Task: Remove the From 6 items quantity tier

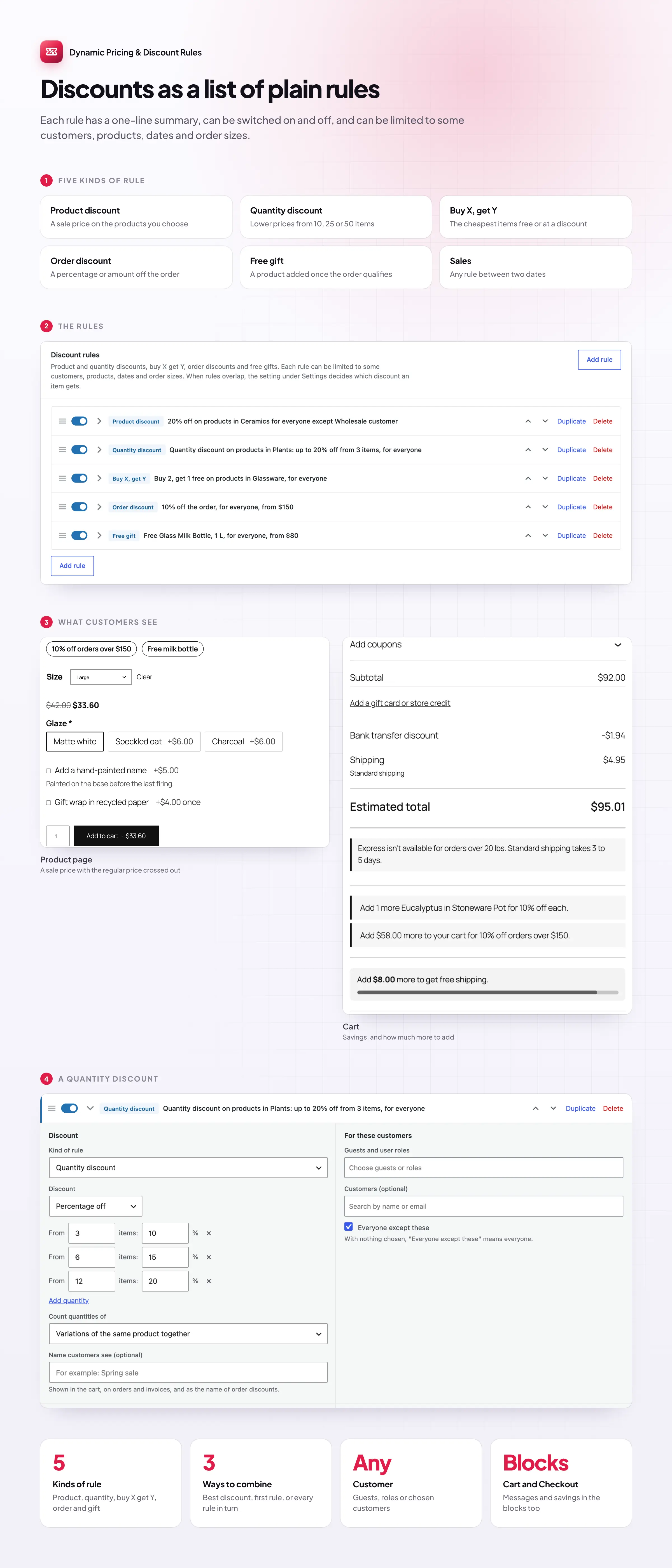Action: [x=209, y=1257]
